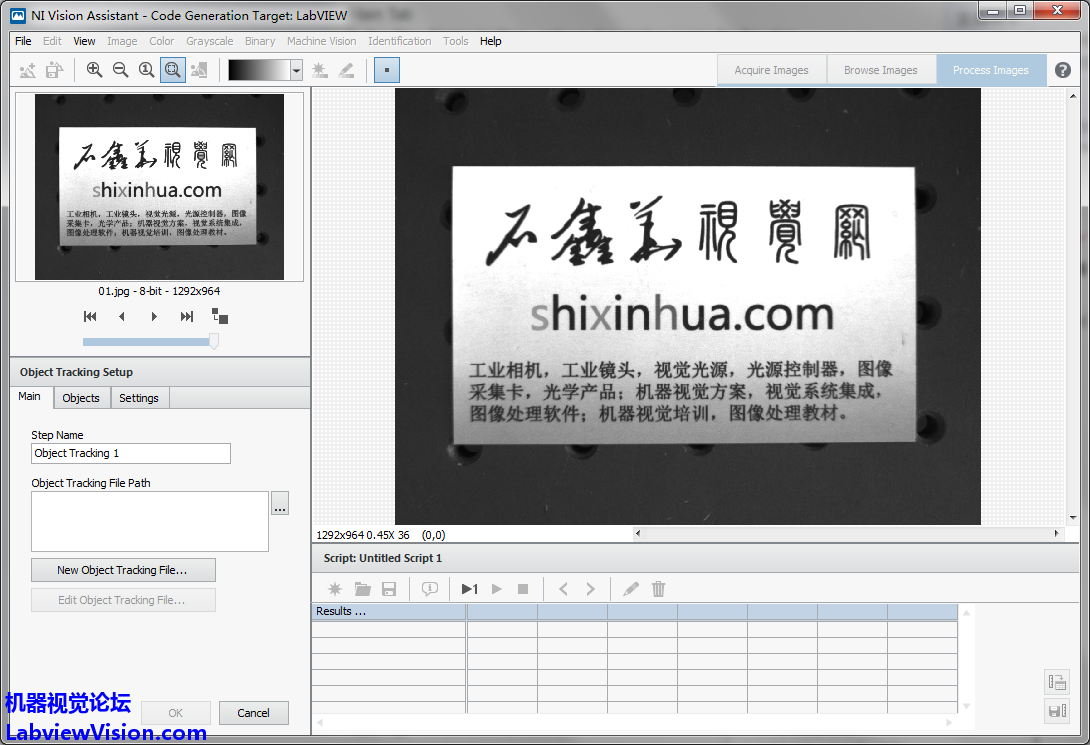Screen dimensions: 1090x745
Task: Click the Open Script folder icon
Action: [x=362, y=589]
